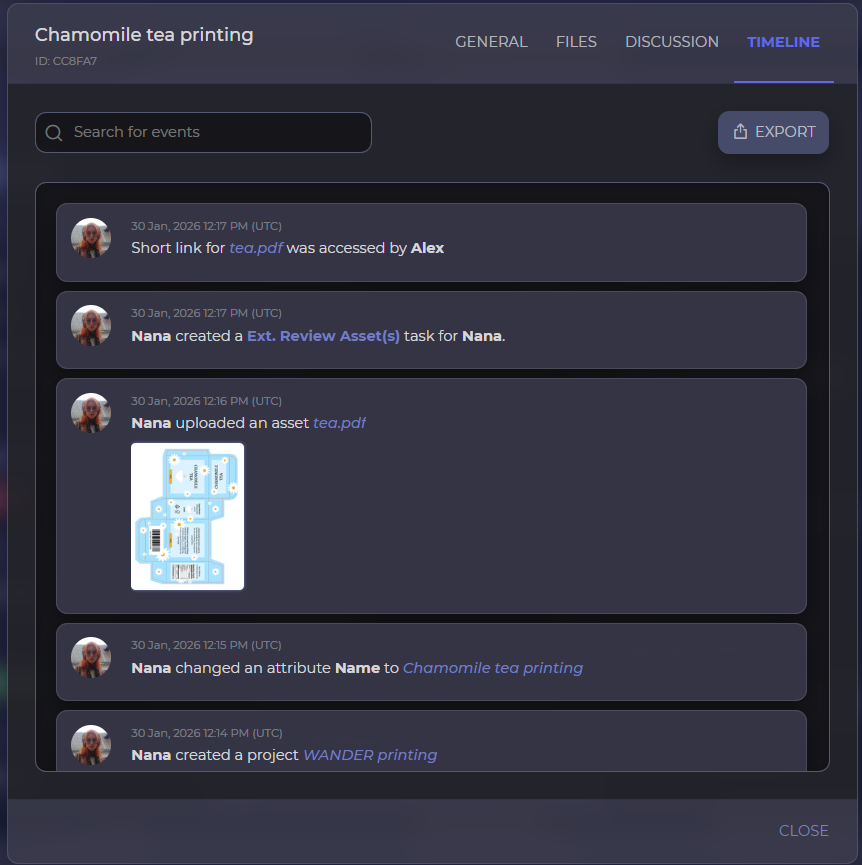Viewport: 862px width, 865px height.
Task: Click the project ID CC8FA7 text
Action: 67,61
